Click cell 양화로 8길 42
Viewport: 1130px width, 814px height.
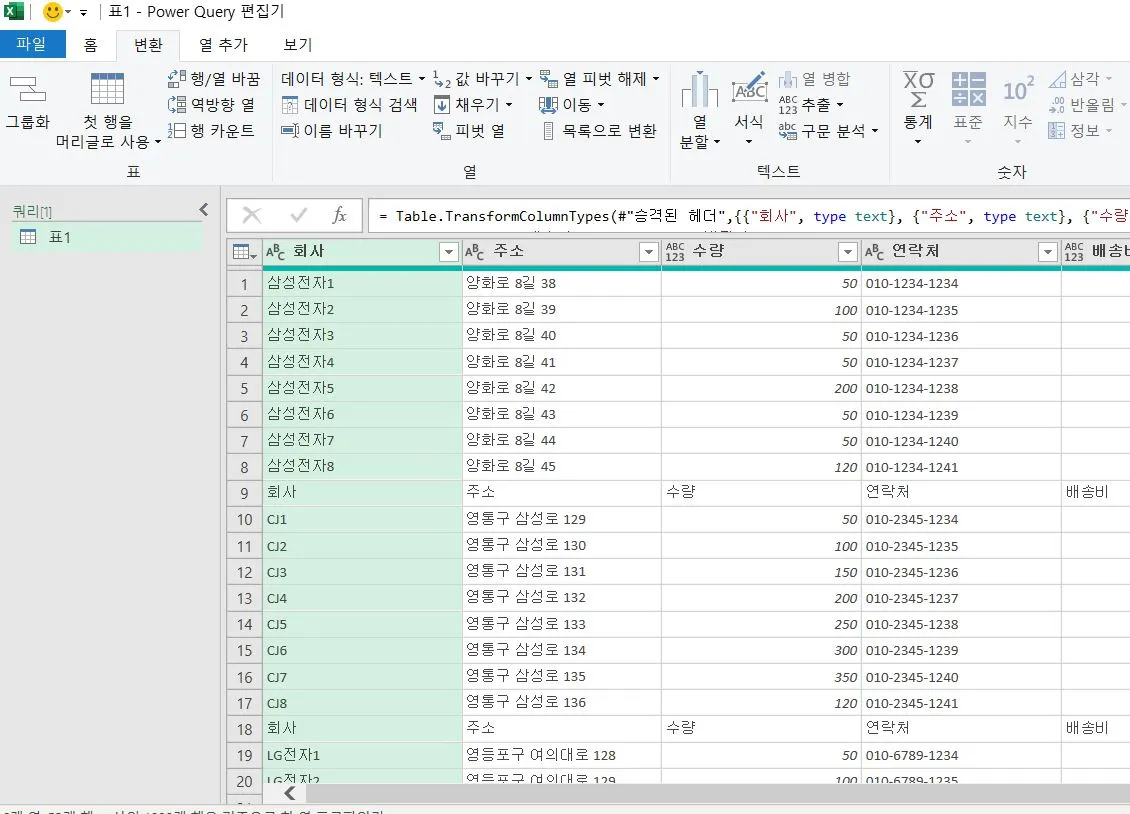coord(561,388)
